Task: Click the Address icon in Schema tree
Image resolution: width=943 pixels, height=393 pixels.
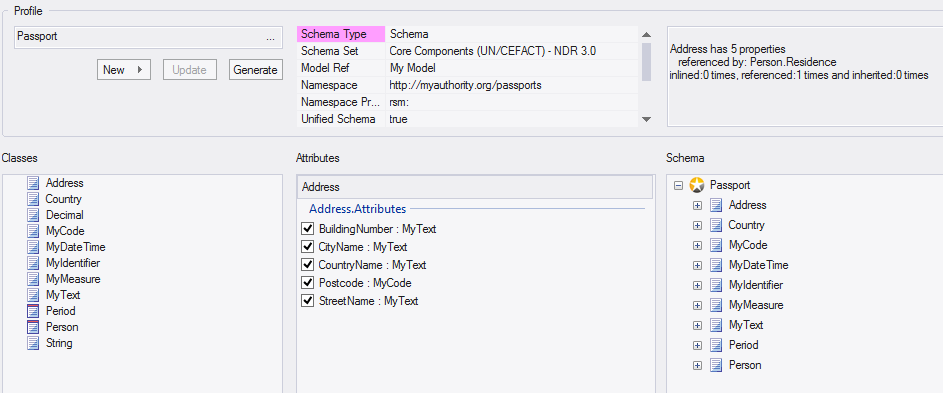Action: [716, 205]
